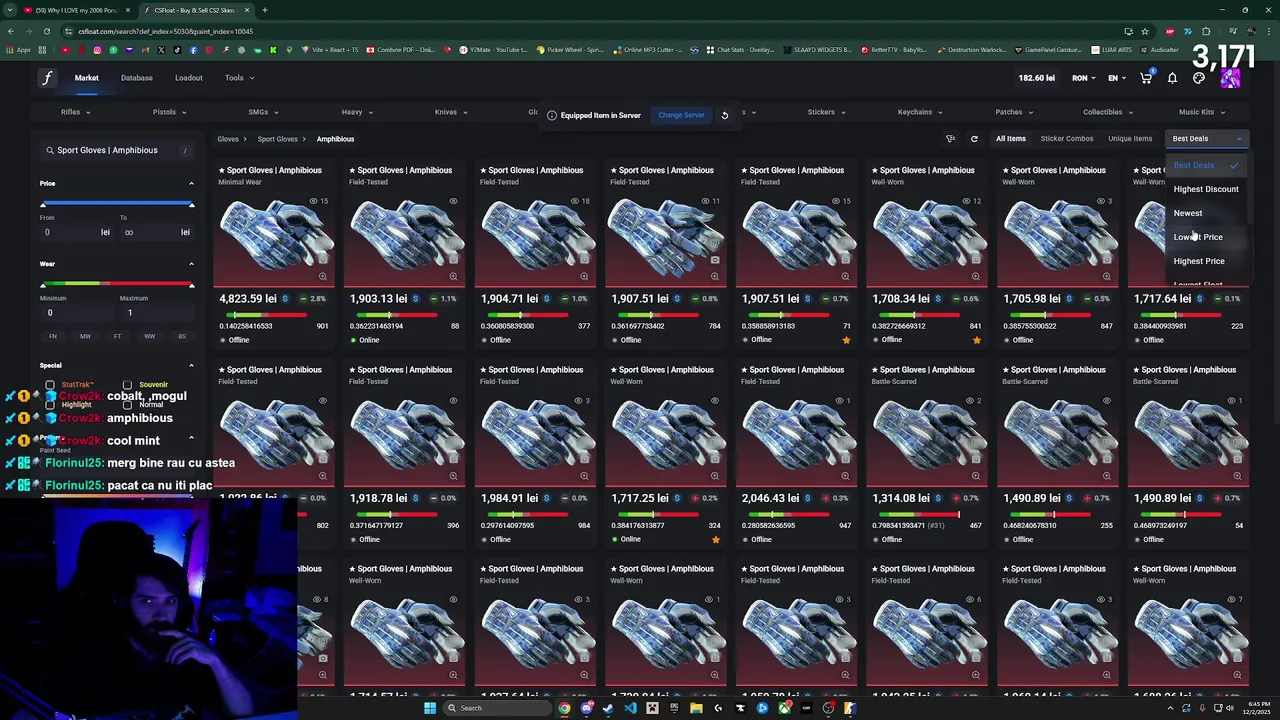
Task: Open the Music Kits category
Action: coord(1201,112)
